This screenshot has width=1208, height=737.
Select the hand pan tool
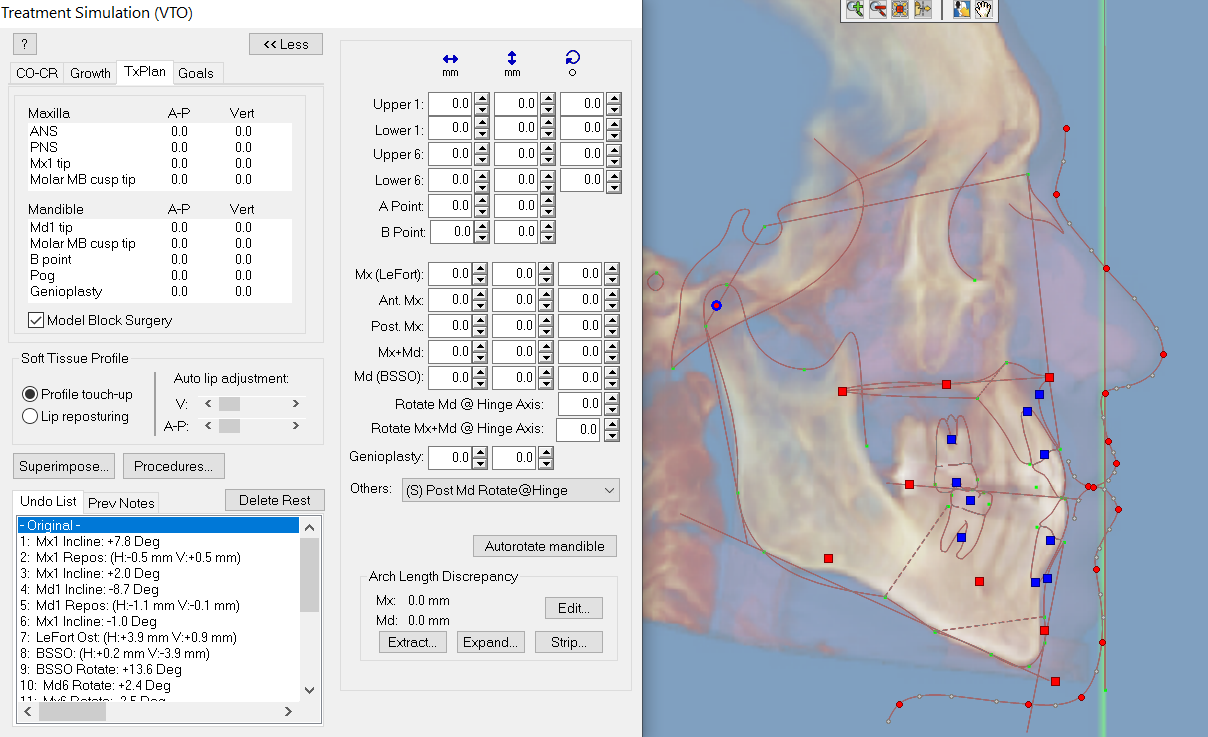pos(984,9)
